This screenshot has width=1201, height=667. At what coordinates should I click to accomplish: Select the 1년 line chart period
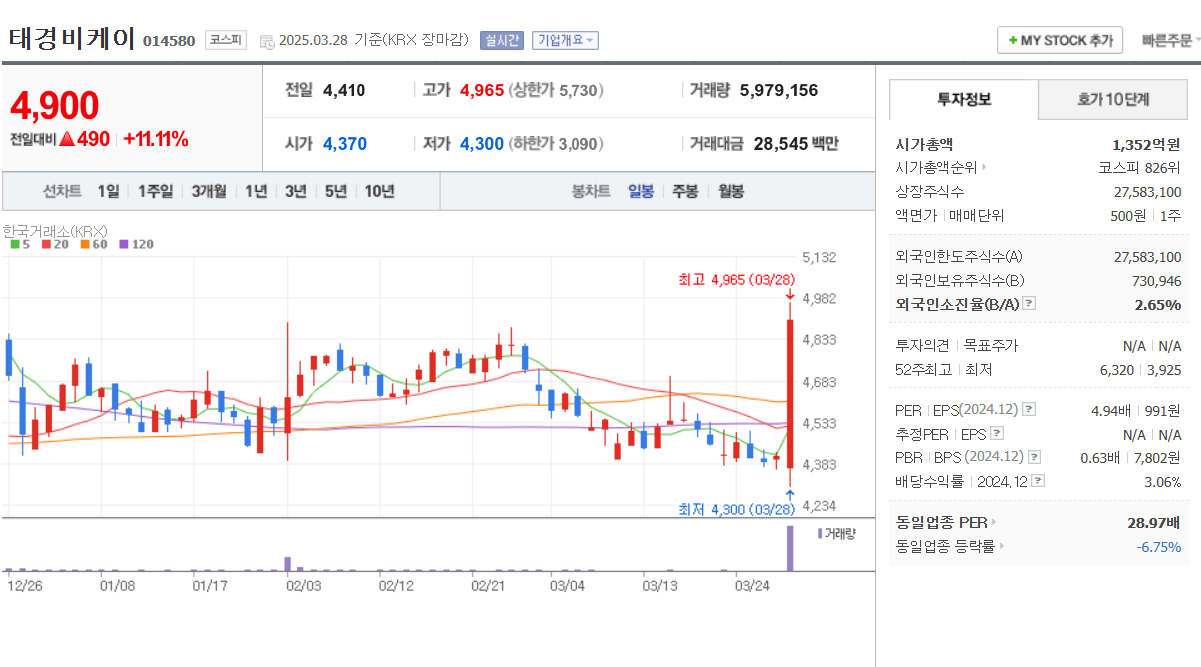click(x=256, y=191)
